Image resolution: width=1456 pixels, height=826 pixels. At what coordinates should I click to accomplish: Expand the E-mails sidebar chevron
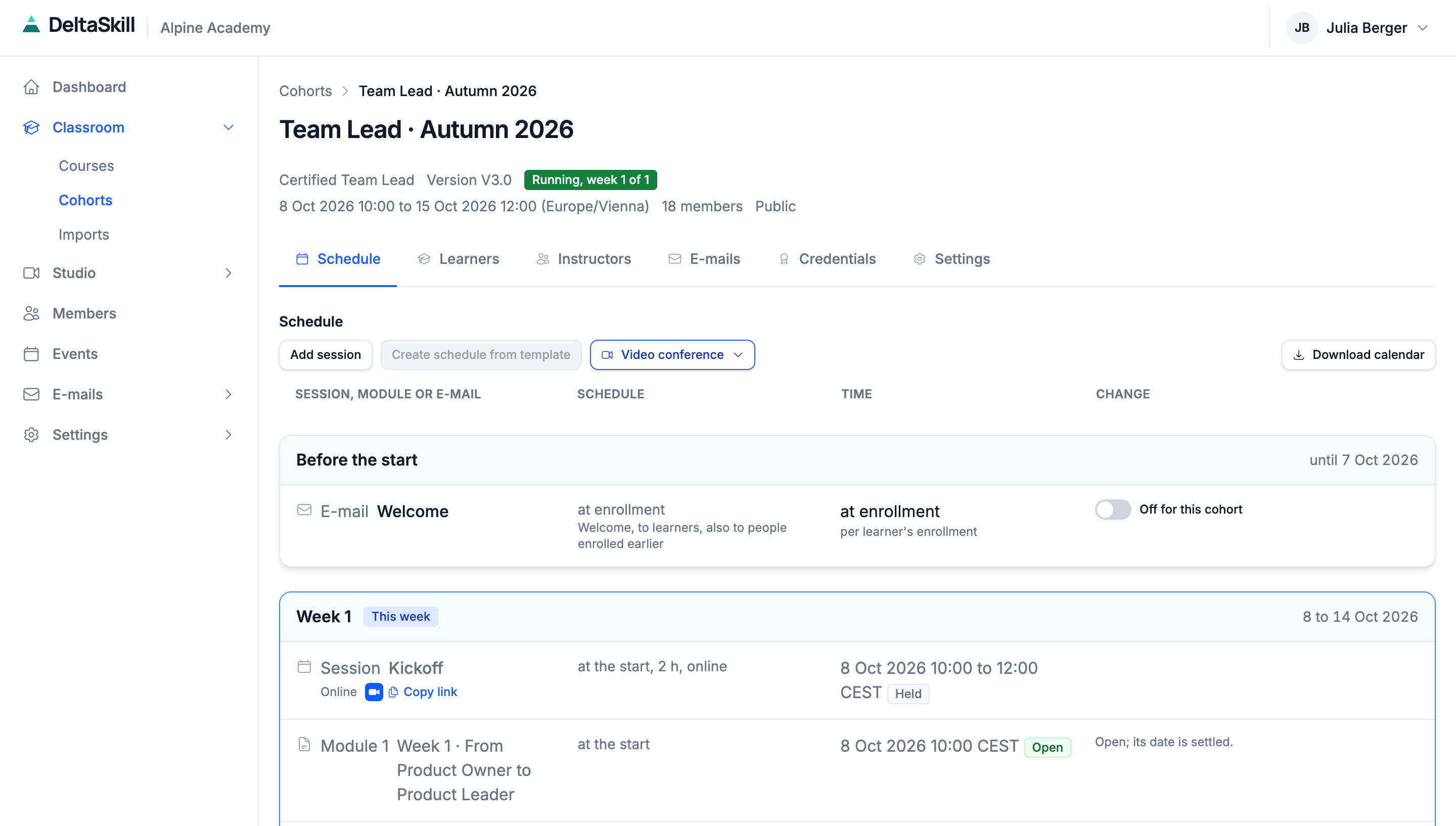click(x=228, y=394)
